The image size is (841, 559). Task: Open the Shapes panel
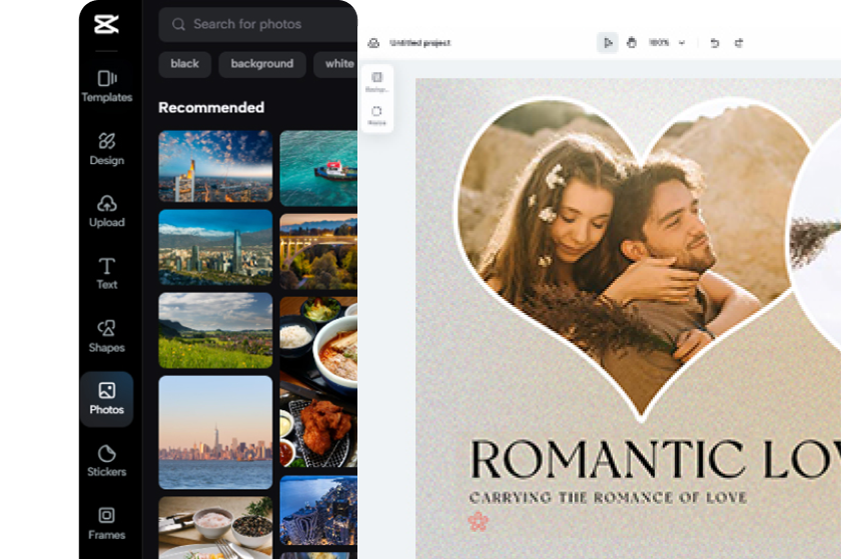point(107,336)
